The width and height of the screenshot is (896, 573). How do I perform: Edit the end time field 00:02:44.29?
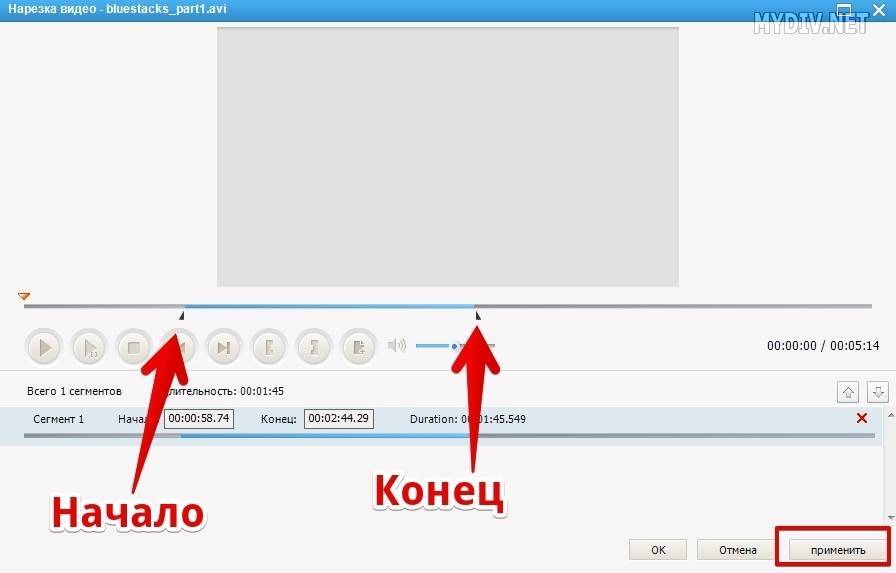(339, 418)
